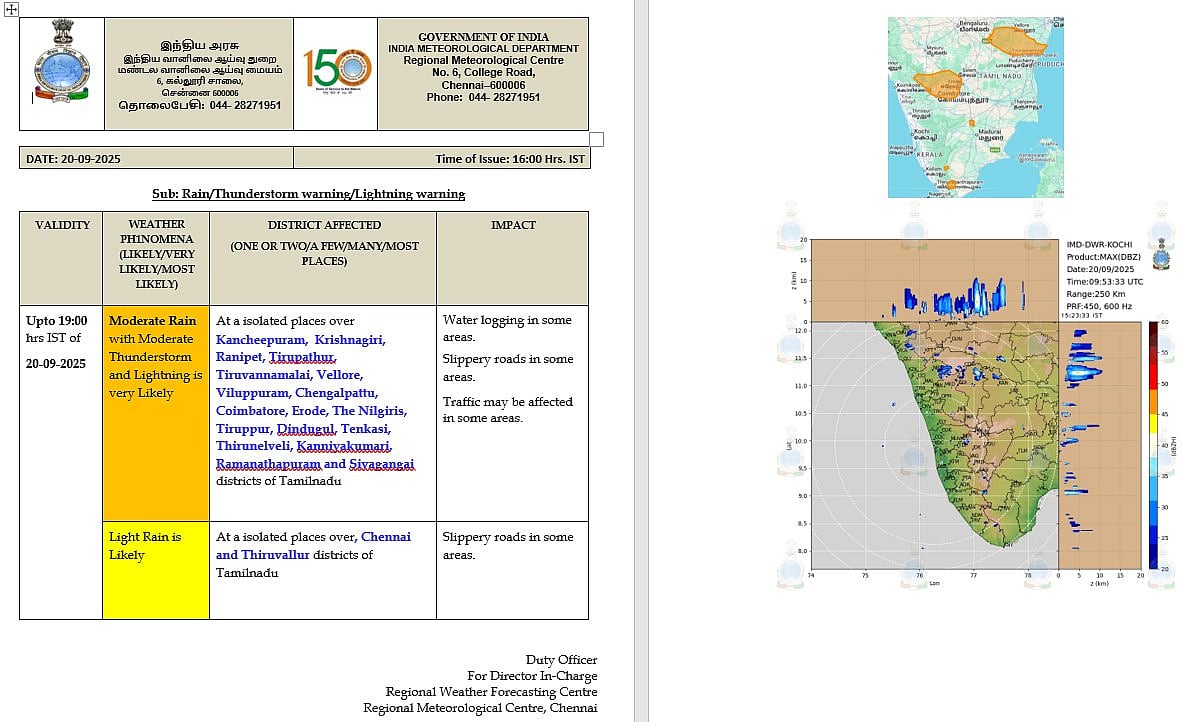Click the 'DISTRICT AFFECTED' column header
1182x722 pixels.
[x=324, y=225]
